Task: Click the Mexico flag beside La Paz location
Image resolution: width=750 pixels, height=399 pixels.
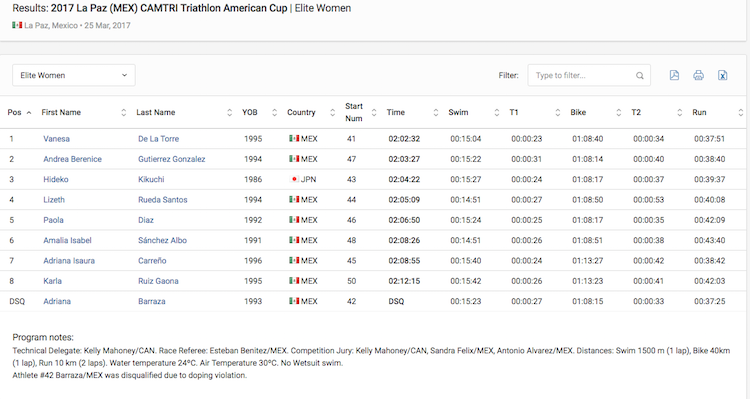Action: click(x=17, y=25)
